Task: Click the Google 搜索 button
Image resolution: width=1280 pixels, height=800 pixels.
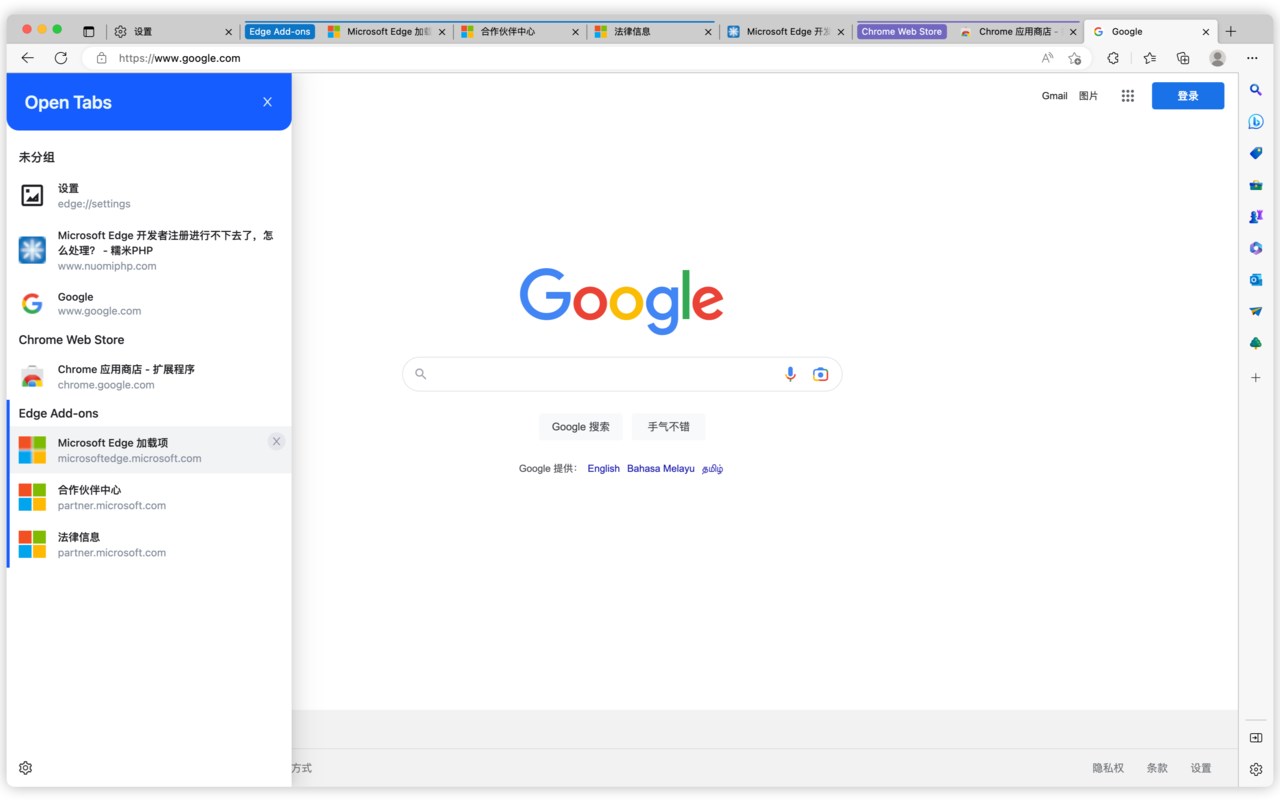Action: tap(580, 427)
